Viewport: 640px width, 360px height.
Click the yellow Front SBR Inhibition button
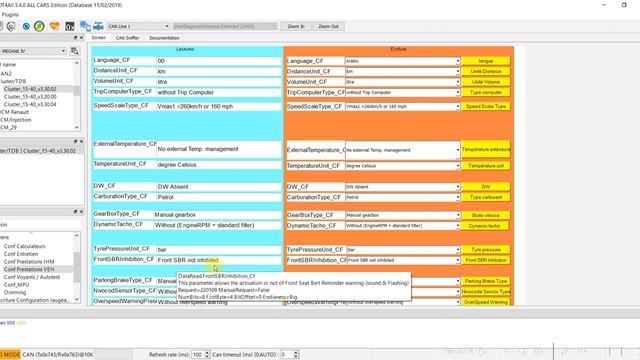pos(486,260)
